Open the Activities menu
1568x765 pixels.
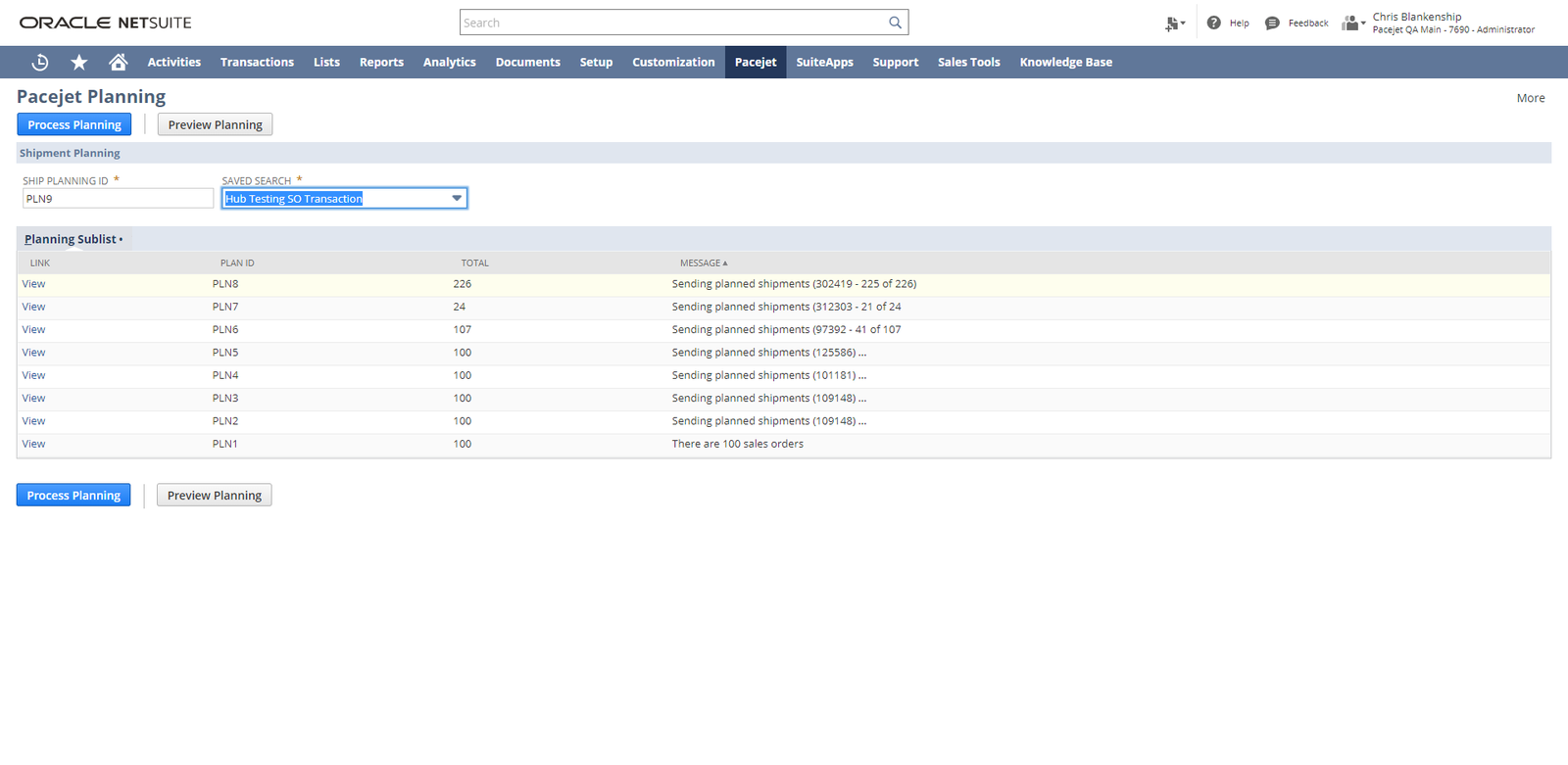click(x=174, y=62)
